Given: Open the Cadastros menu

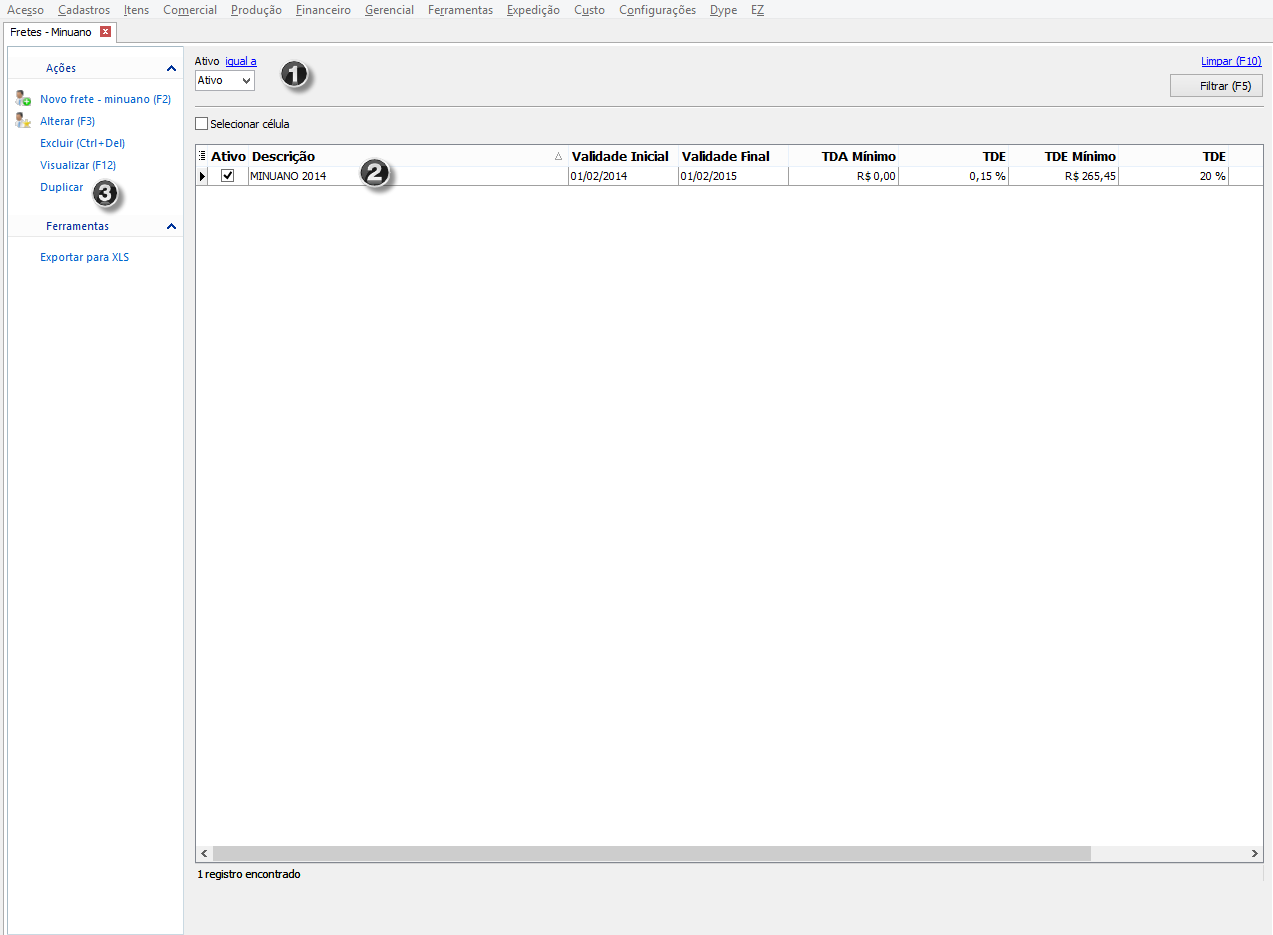Looking at the screenshot, I should [84, 10].
